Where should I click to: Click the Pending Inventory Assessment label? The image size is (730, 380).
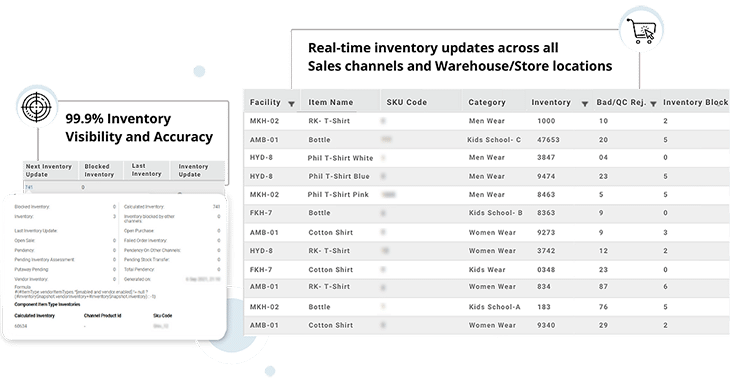click(45, 260)
